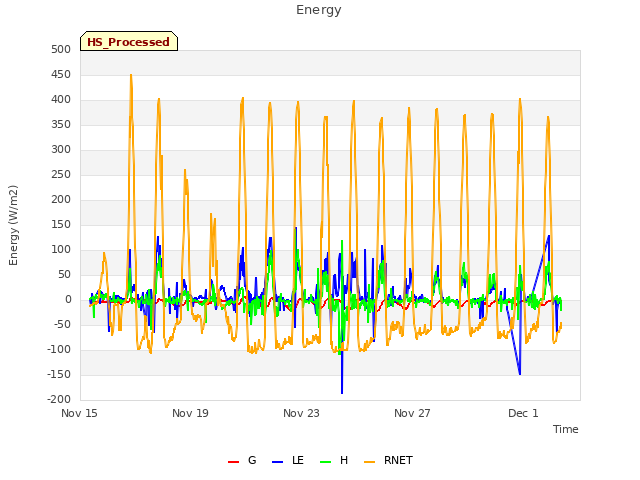The width and height of the screenshot is (640, 480).
Task: Click the '400' y-axis tick label
Action: (61, 100)
